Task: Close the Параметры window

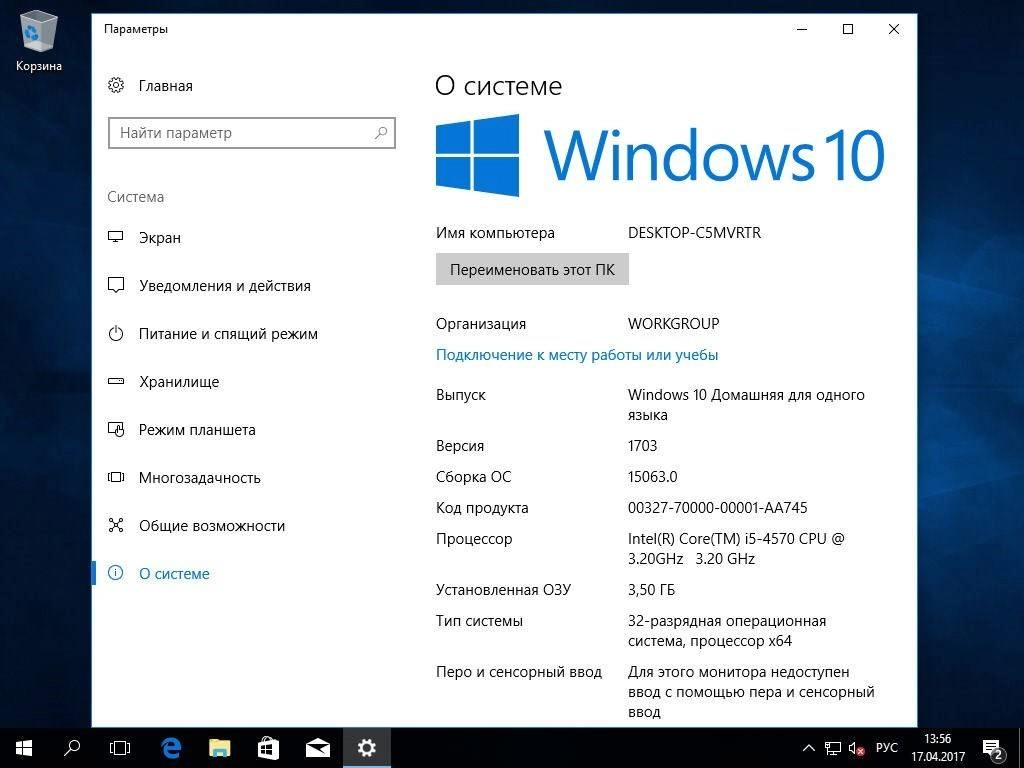Action: click(x=894, y=29)
